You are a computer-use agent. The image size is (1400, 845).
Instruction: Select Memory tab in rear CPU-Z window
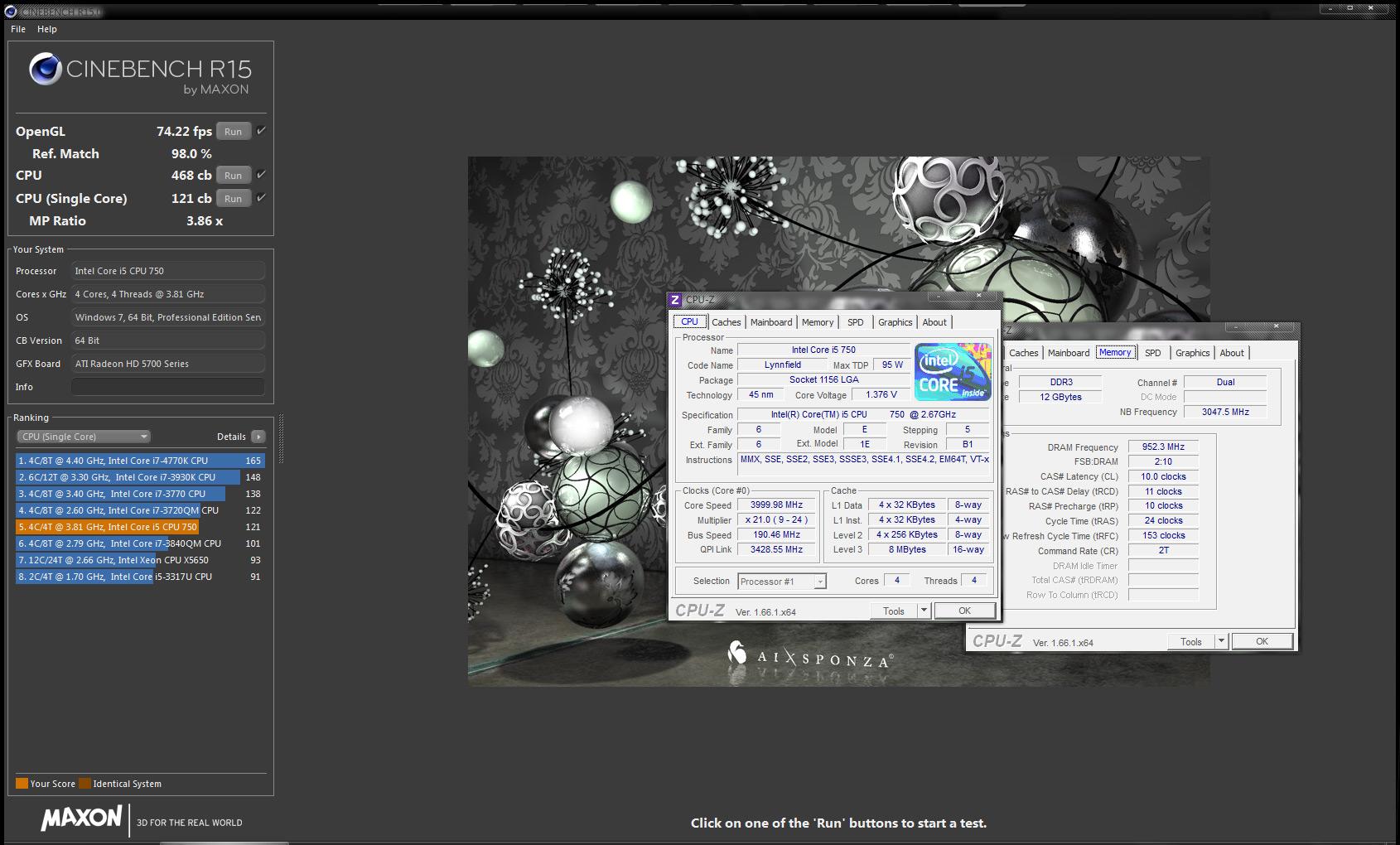(x=1115, y=352)
